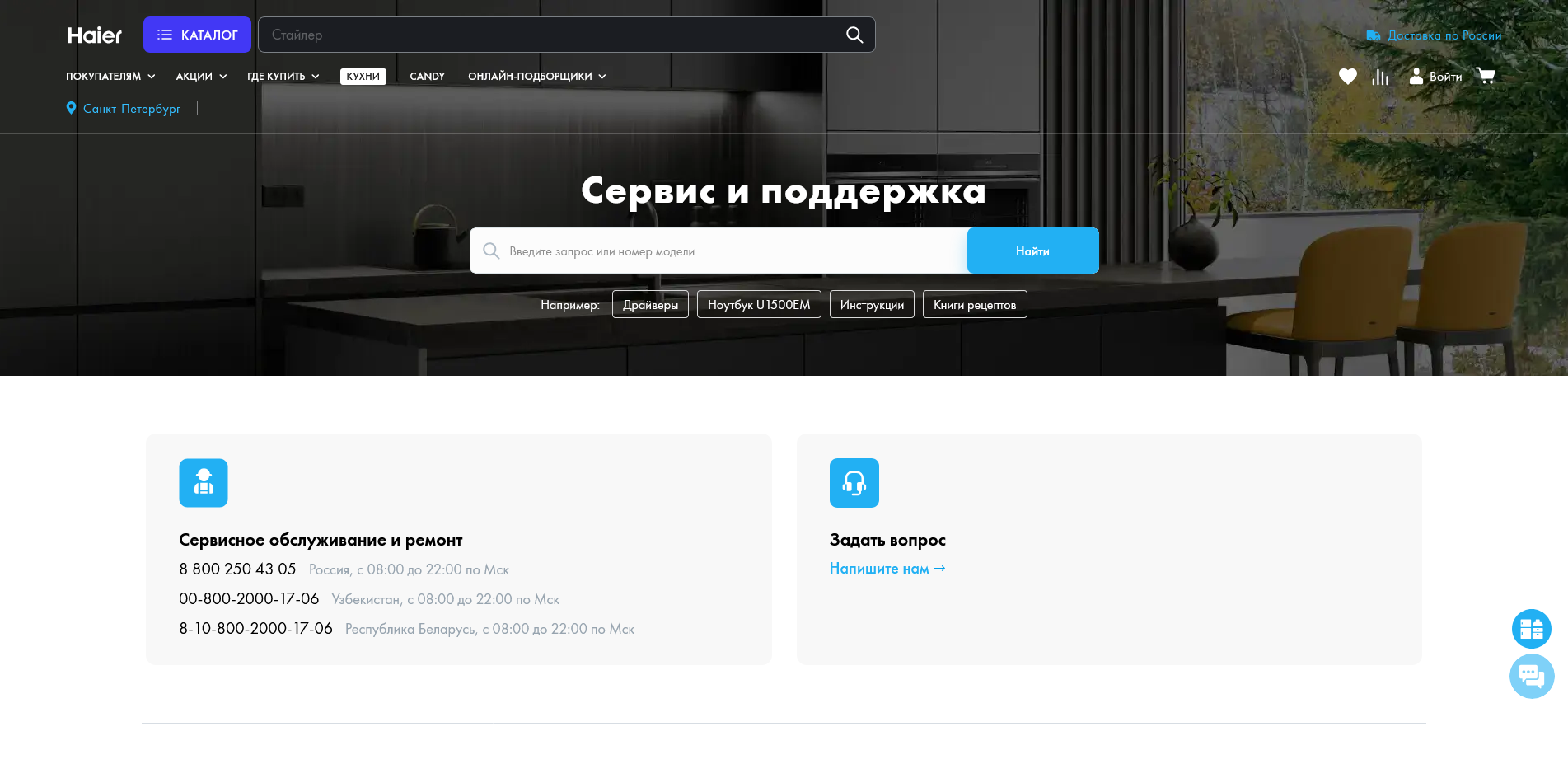The height and width of the screenshot is (764, 1568).
Task: Expand the ПОКУПАТЕЛЯМ dropdown
Action: pyautogui.click(x=110, y=76)
